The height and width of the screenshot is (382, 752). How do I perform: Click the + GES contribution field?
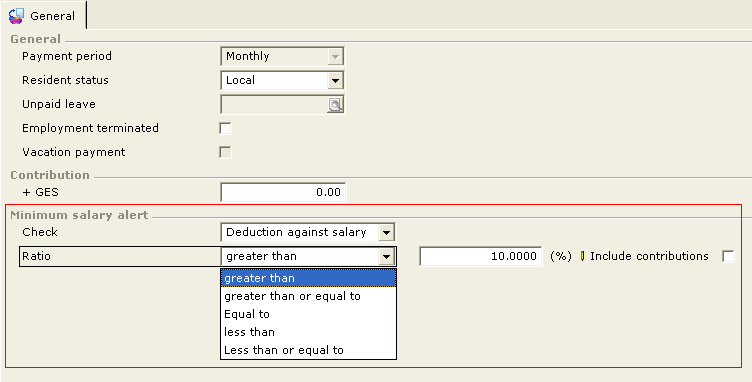tap(283, 192)
